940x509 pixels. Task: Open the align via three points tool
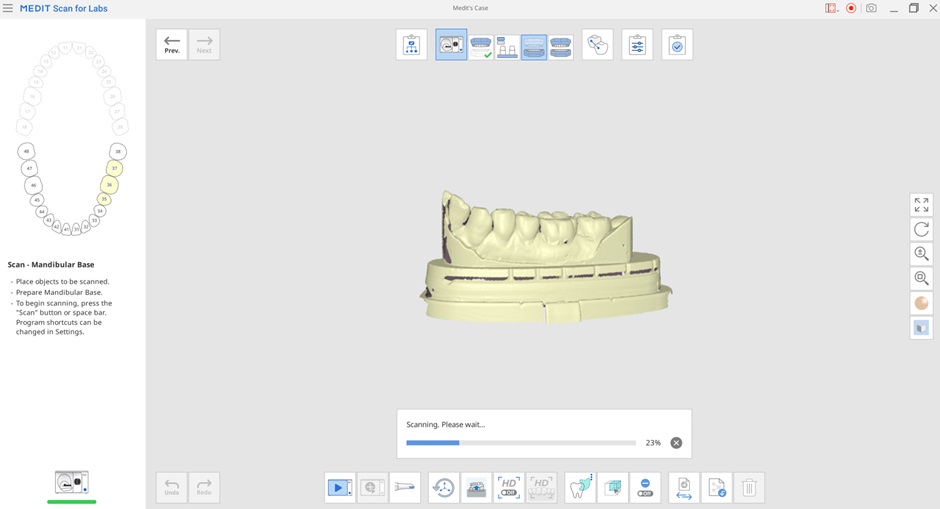[x=444, y=488]
